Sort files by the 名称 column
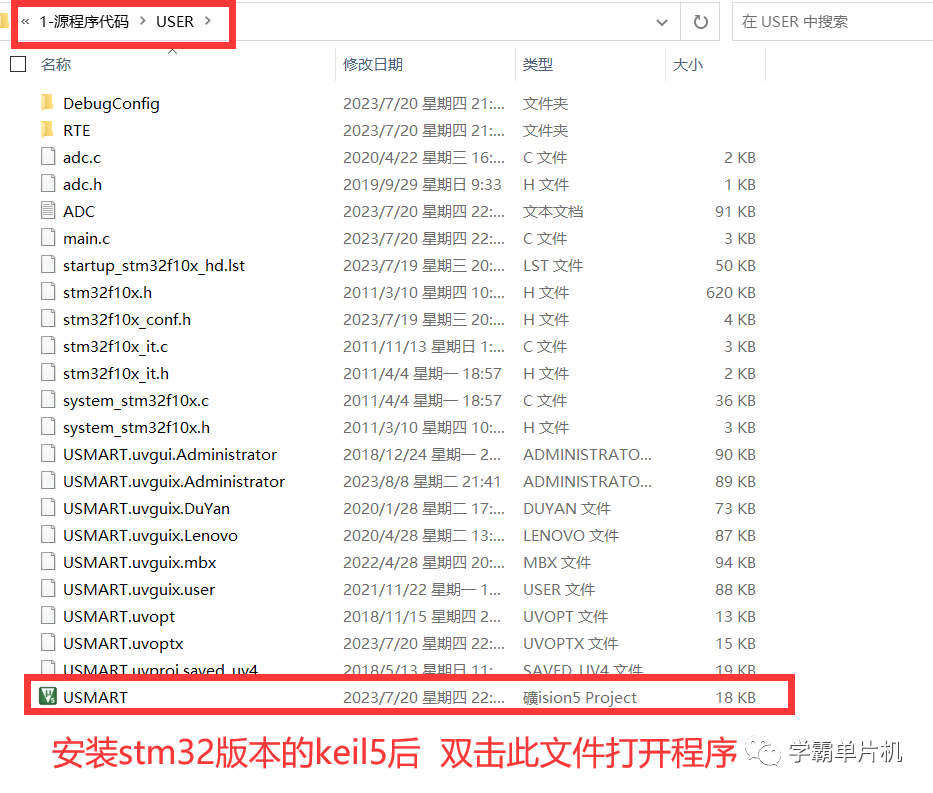The image size is (933, 793). 56,64
